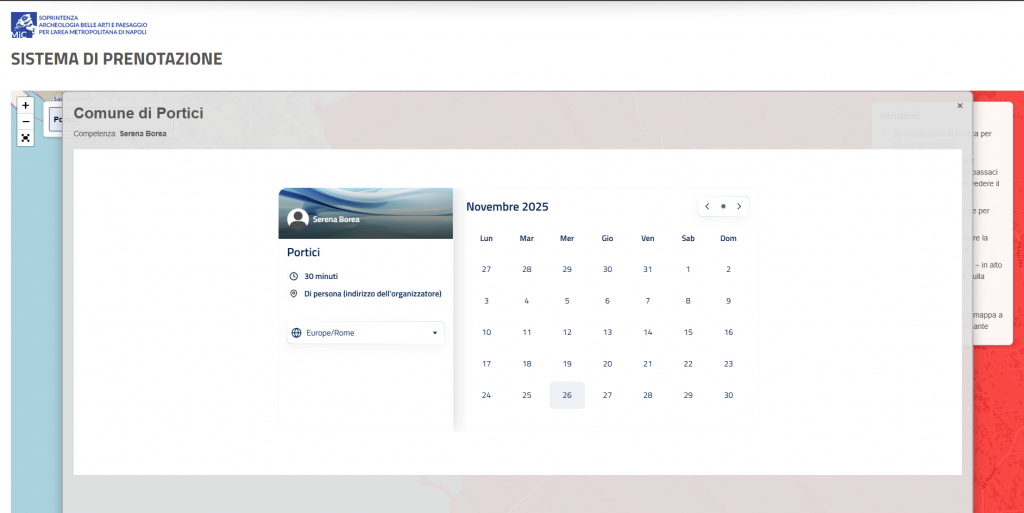Screen dimensions: 1024x513
Task: Click the SISTEMA DI PRENOTAZIONE heading
Action: (116, 59)
